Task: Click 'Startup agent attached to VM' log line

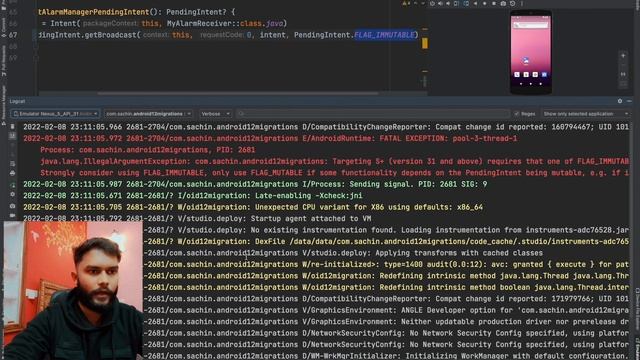Action: pos(197,218)
